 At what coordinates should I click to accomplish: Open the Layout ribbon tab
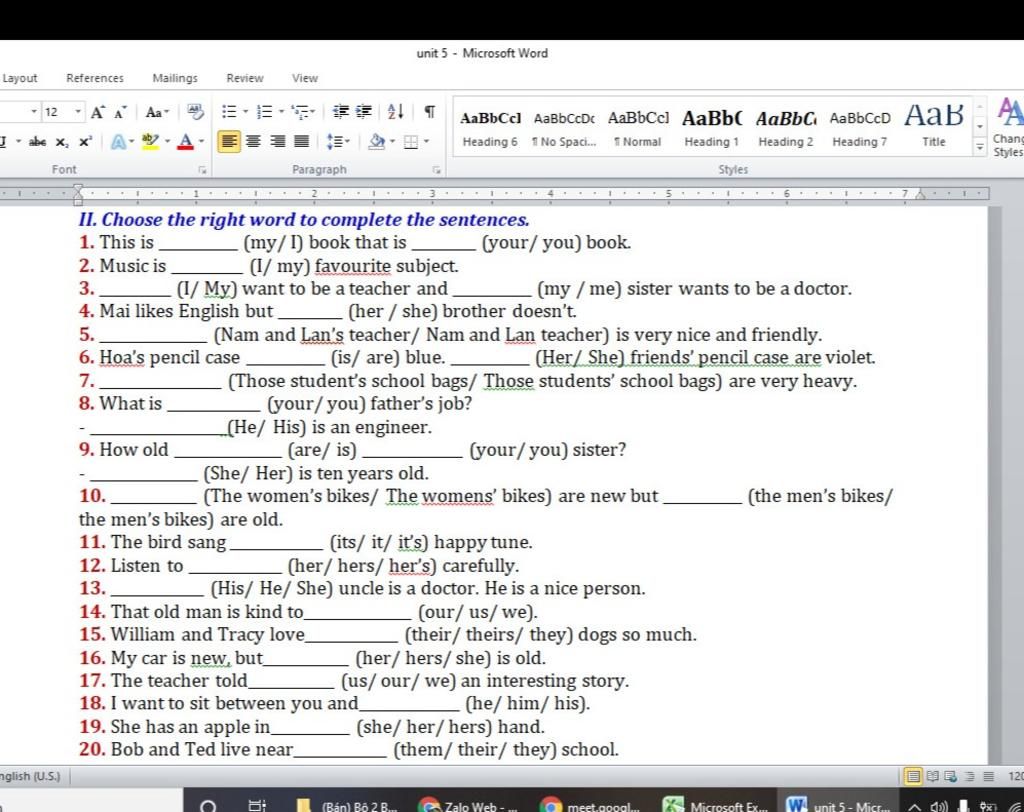click(x=20, y=78)
